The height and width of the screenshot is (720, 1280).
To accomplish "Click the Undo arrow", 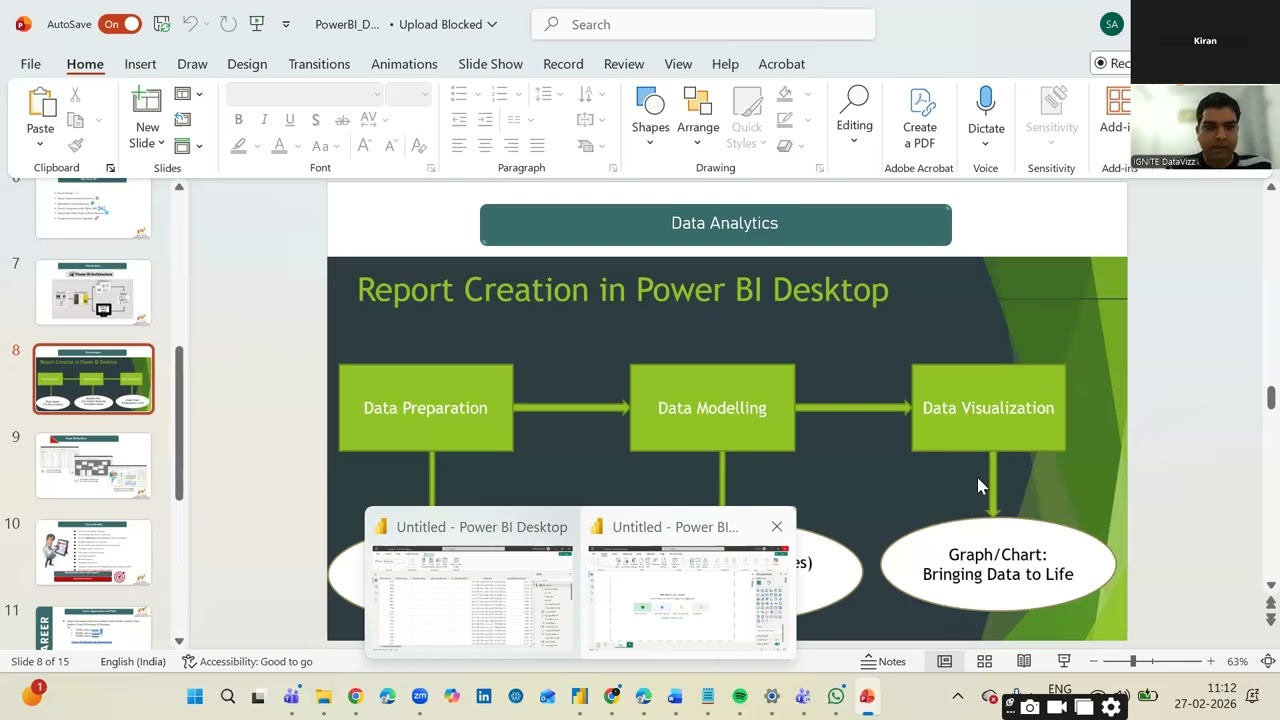I will pyautogui.click(x=190, y=24).
